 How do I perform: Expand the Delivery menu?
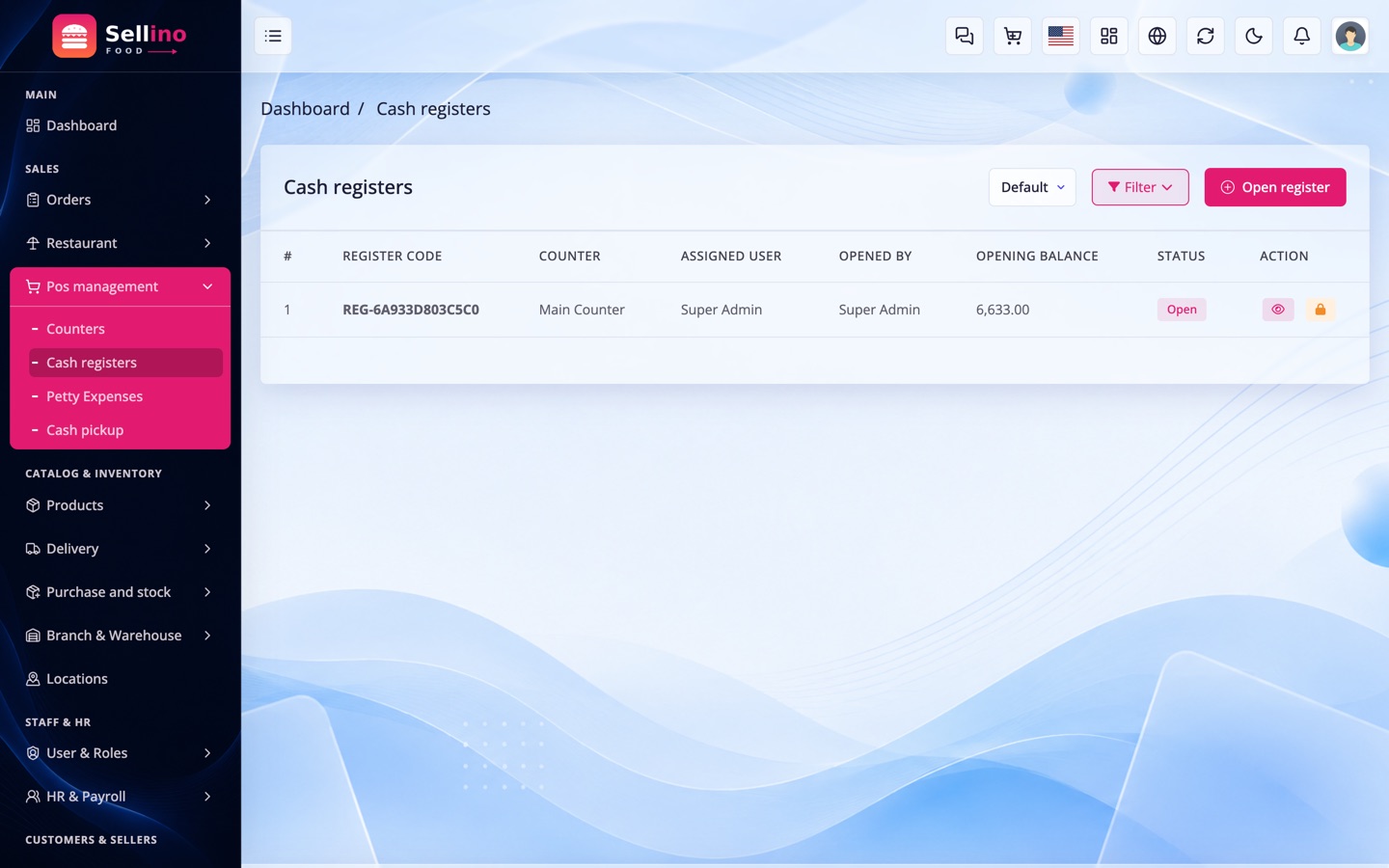coord(121,549)
